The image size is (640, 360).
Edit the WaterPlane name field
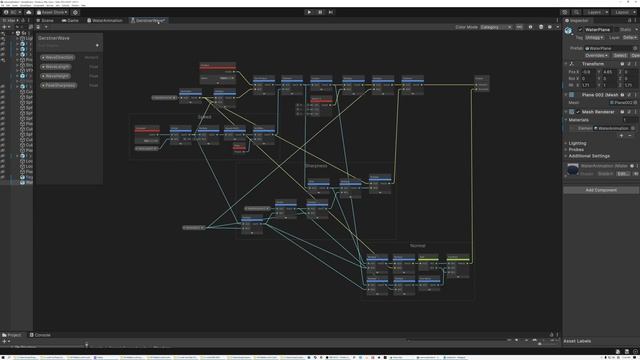click(x=600, y=30)
